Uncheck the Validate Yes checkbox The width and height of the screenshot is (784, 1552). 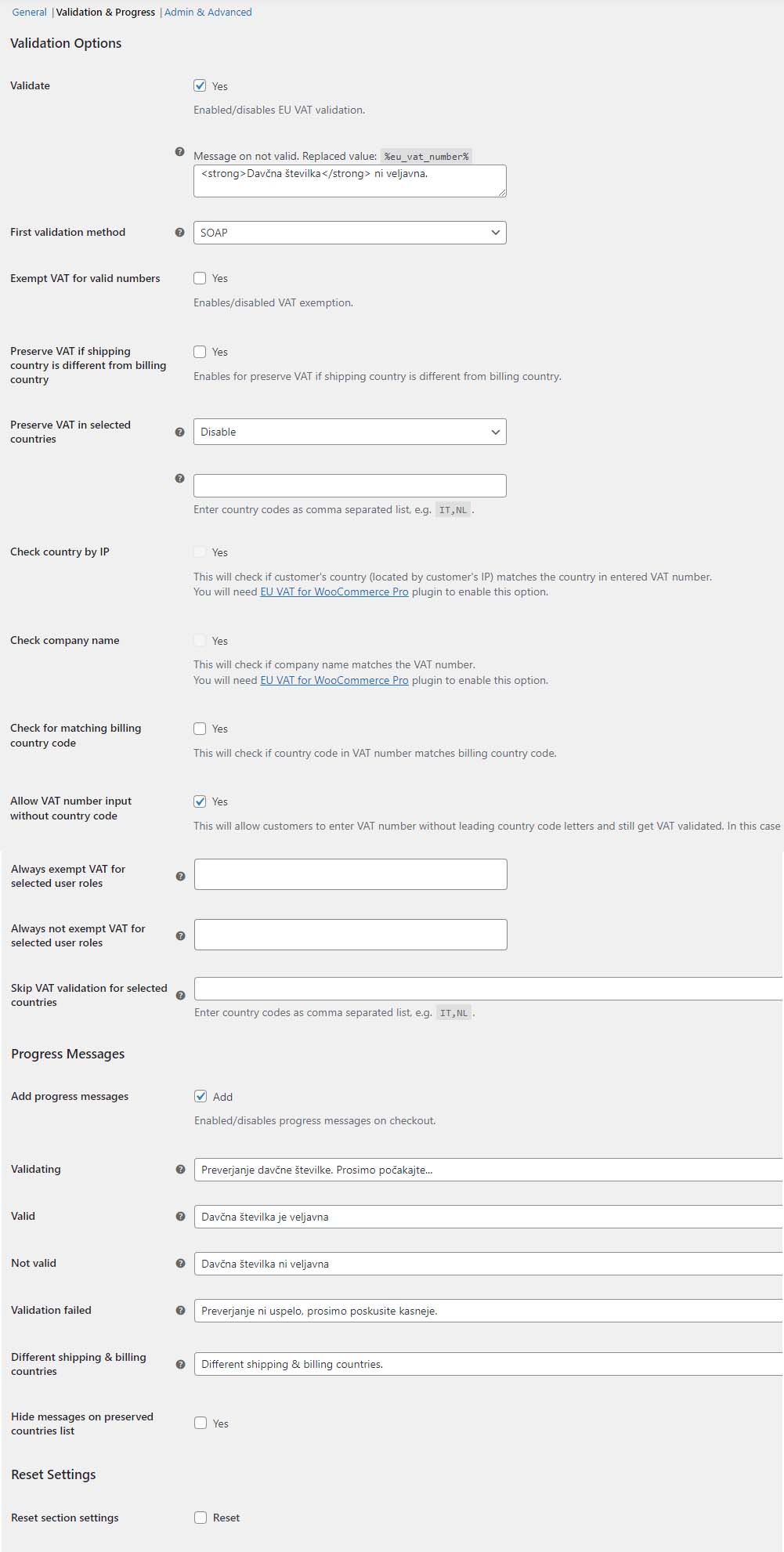[x=200, y=85]
